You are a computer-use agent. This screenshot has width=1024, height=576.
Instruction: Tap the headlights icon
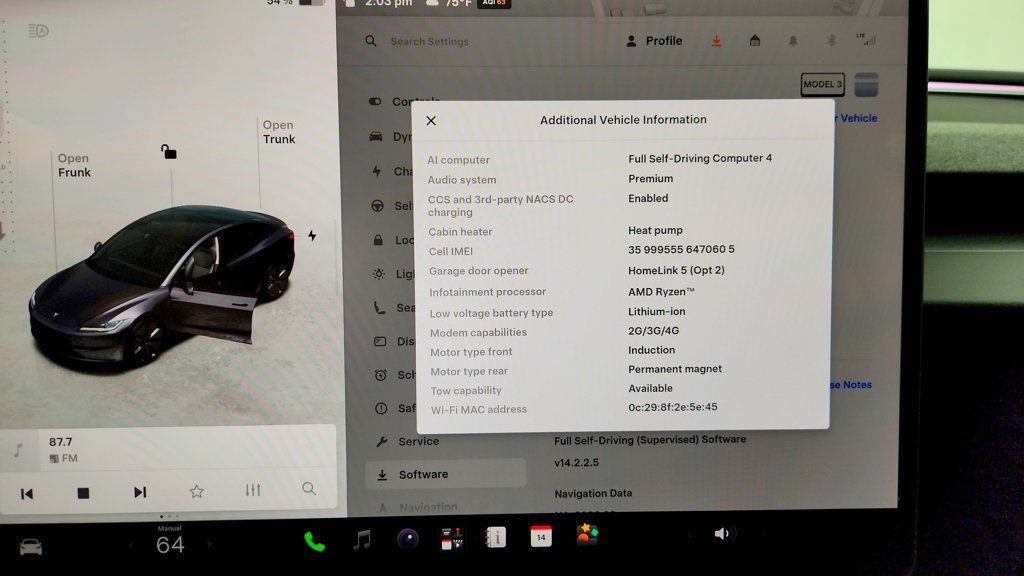pyautogui.click(x=38, y=31)
